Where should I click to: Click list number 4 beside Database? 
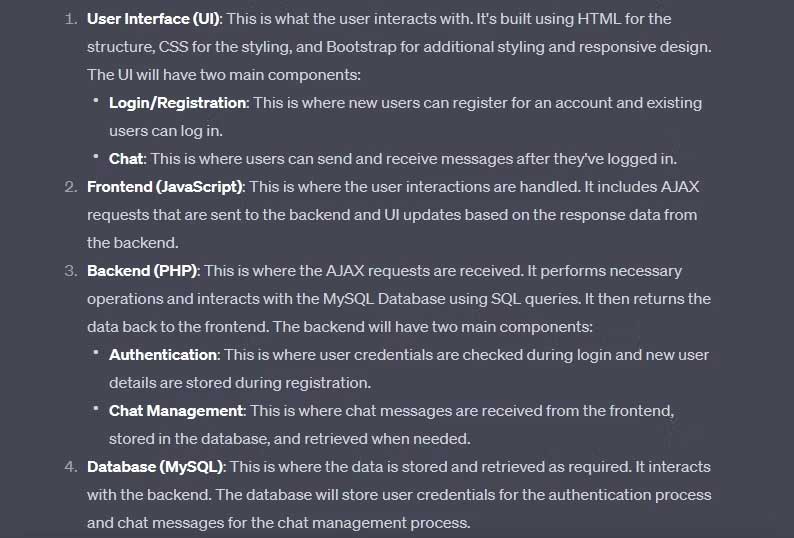click(x=70, y=466)
